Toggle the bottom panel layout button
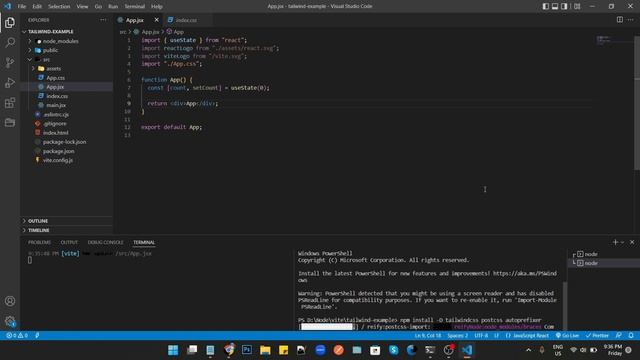 click(555, 6)
